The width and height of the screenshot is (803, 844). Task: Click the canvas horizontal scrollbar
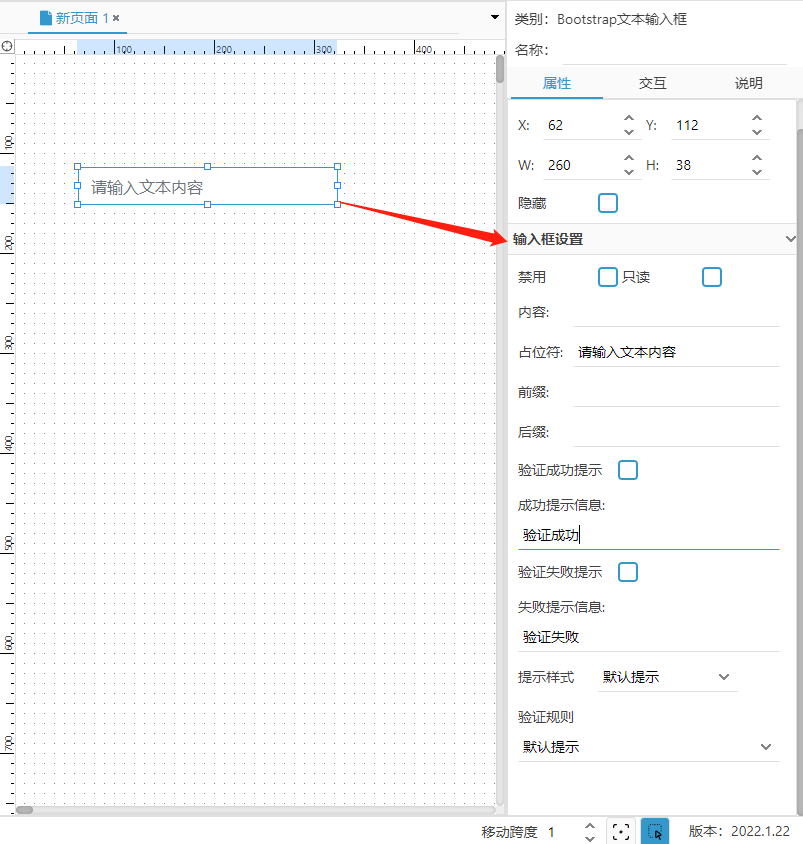[24, 810]
